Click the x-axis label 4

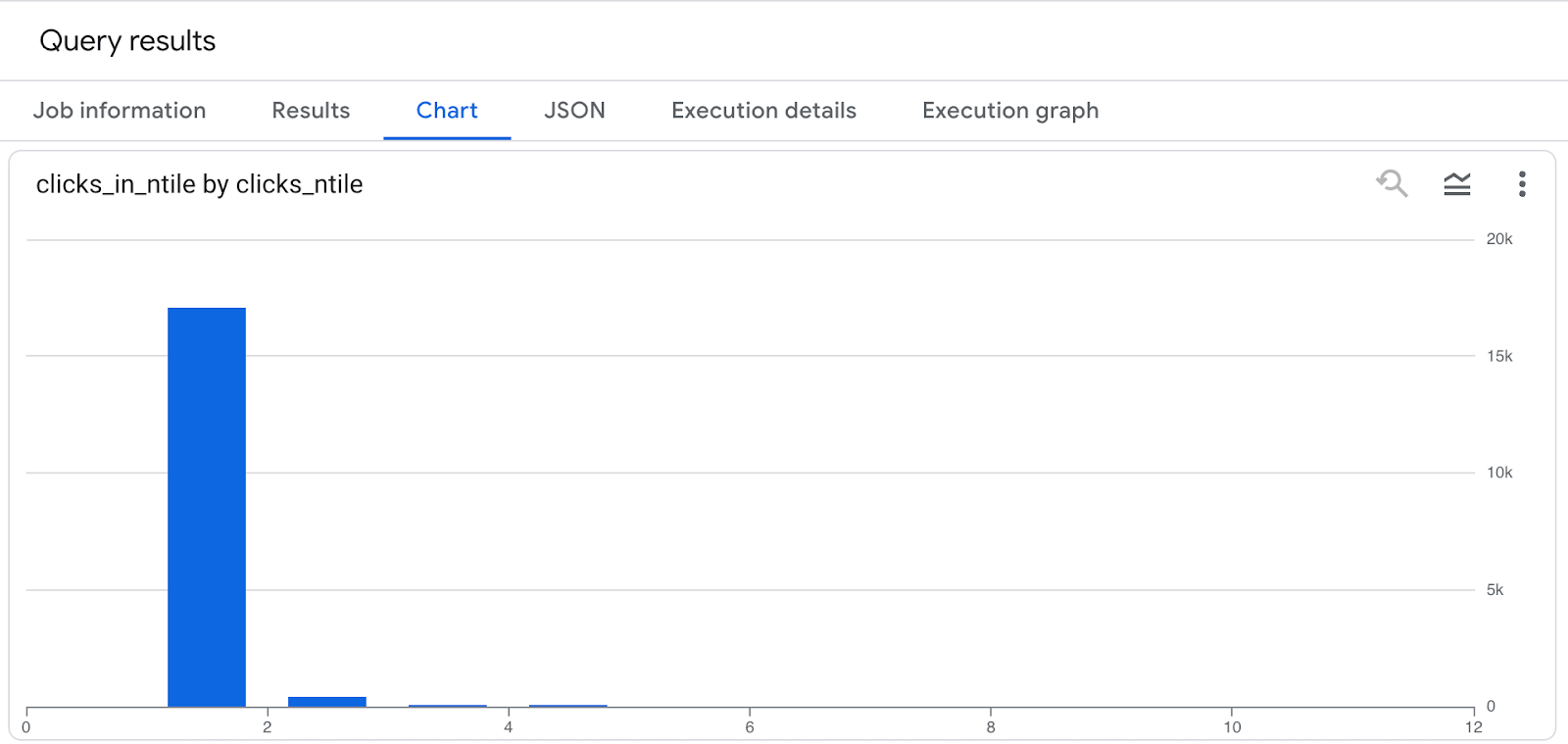point(509,727)
